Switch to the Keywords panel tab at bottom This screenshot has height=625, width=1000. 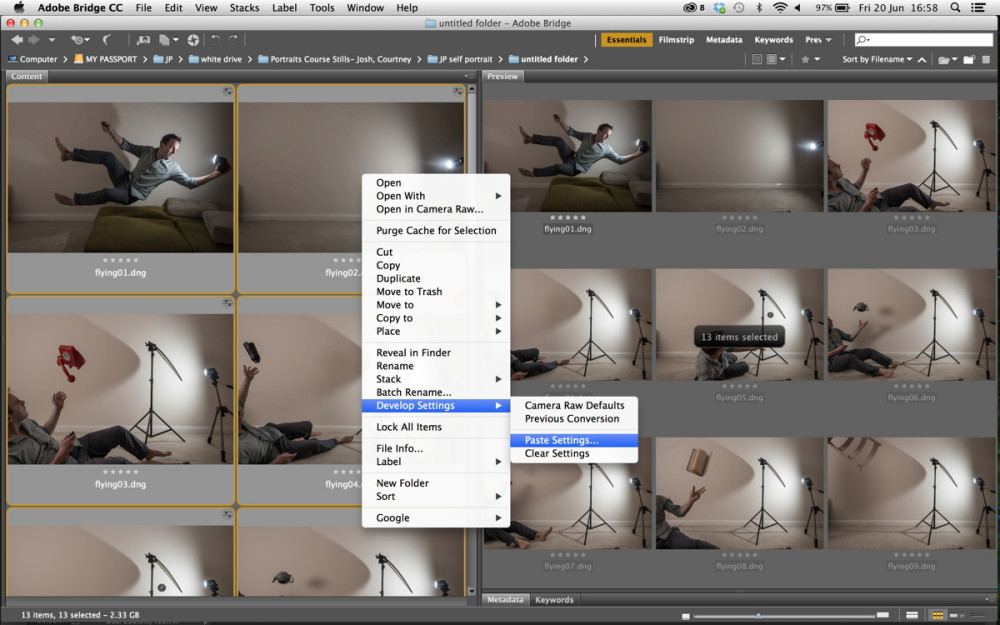(554, 599)
